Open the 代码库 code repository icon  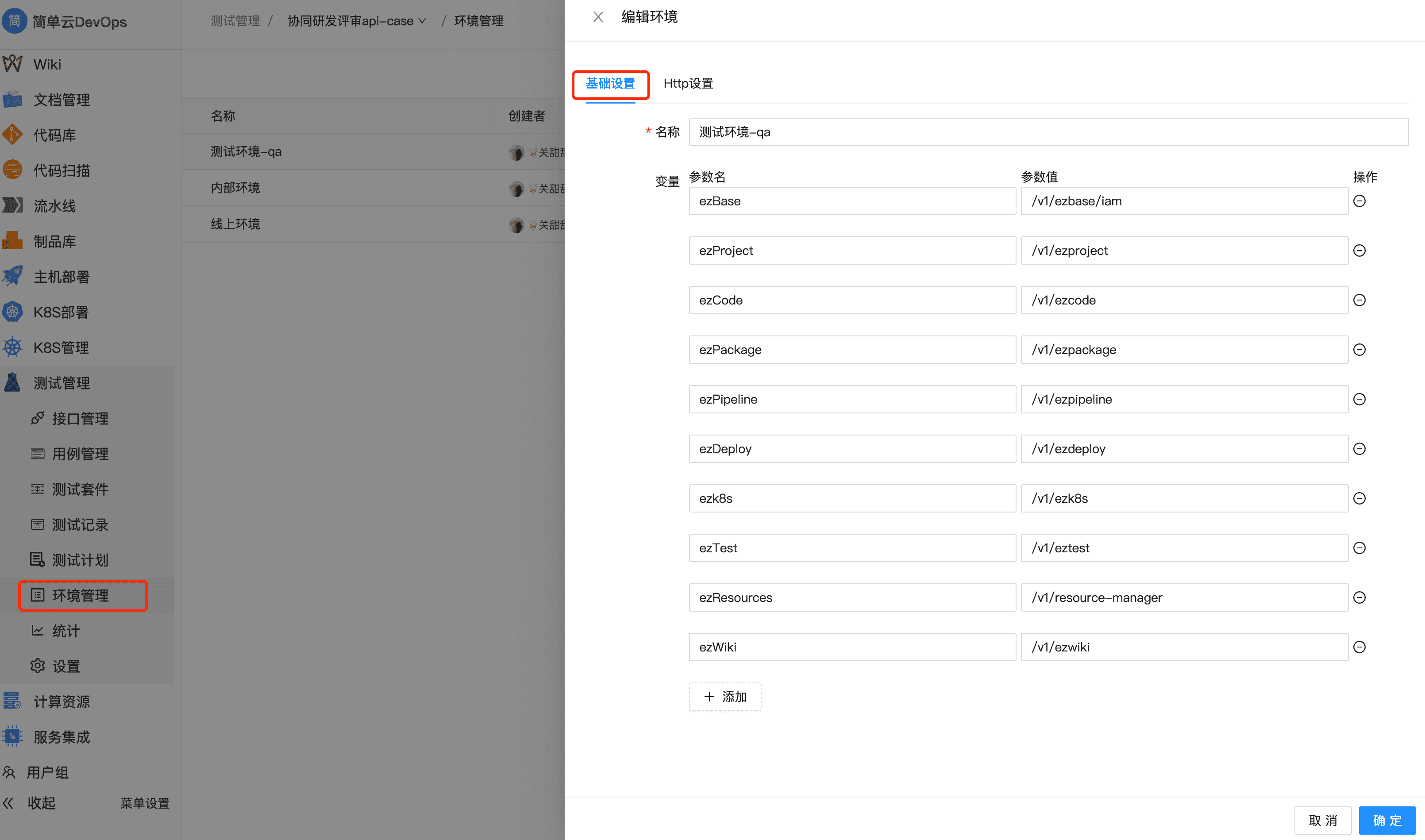click(12, 135)
